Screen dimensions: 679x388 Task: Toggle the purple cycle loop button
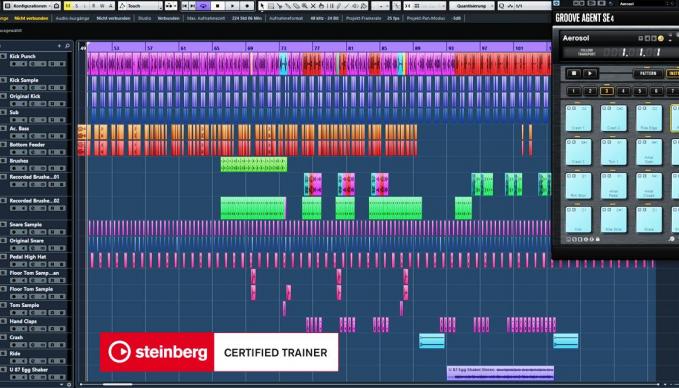(x=204, y=6)
